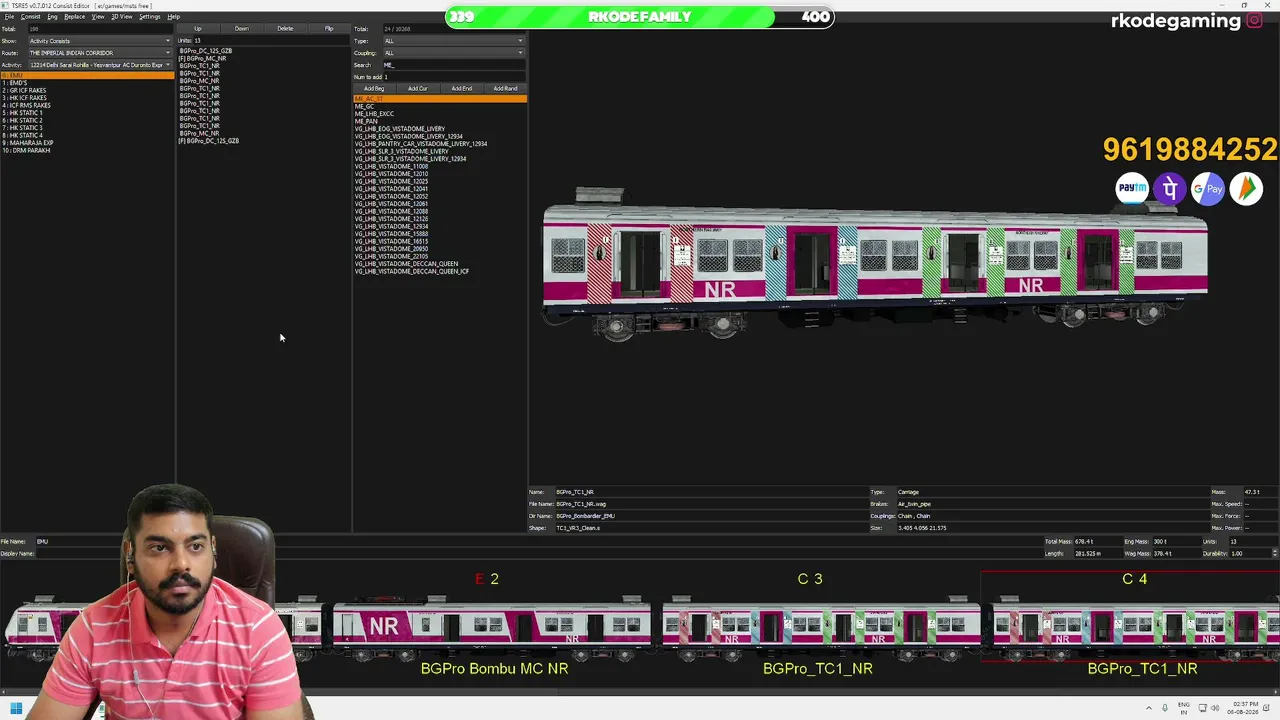Screen dimensions: 1280x720
Task: Click the Up button
Action: click(x=197, y=29)
